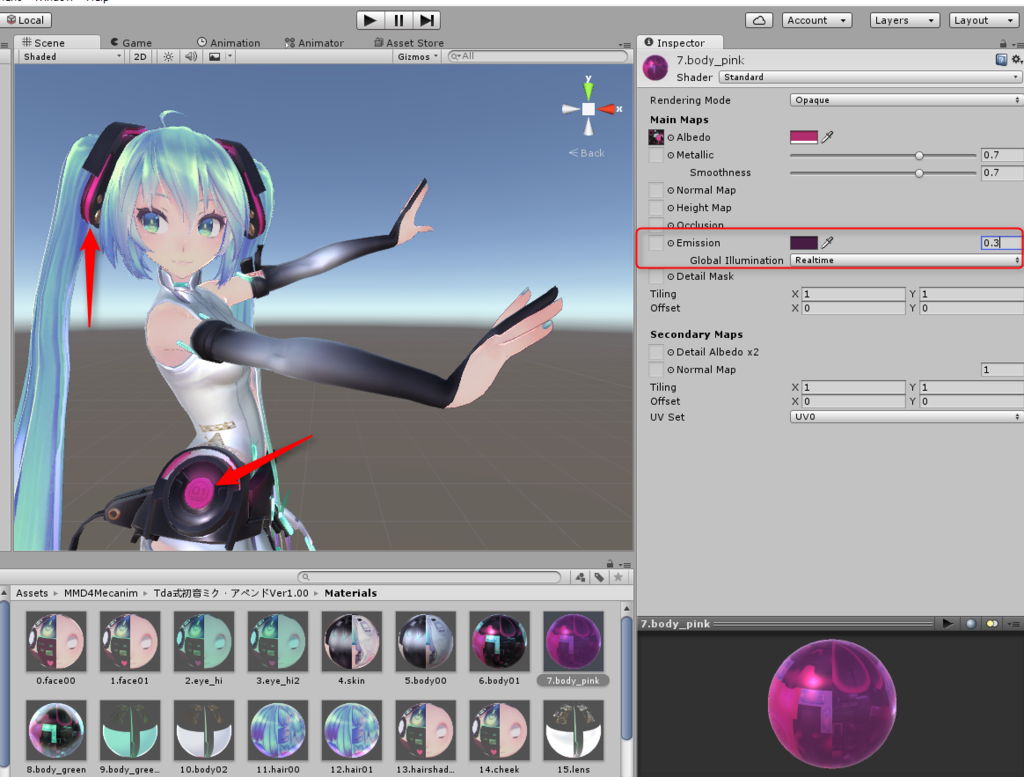
Task: Toggle the Project panel lock icon
Action: (x=610, y=563)
